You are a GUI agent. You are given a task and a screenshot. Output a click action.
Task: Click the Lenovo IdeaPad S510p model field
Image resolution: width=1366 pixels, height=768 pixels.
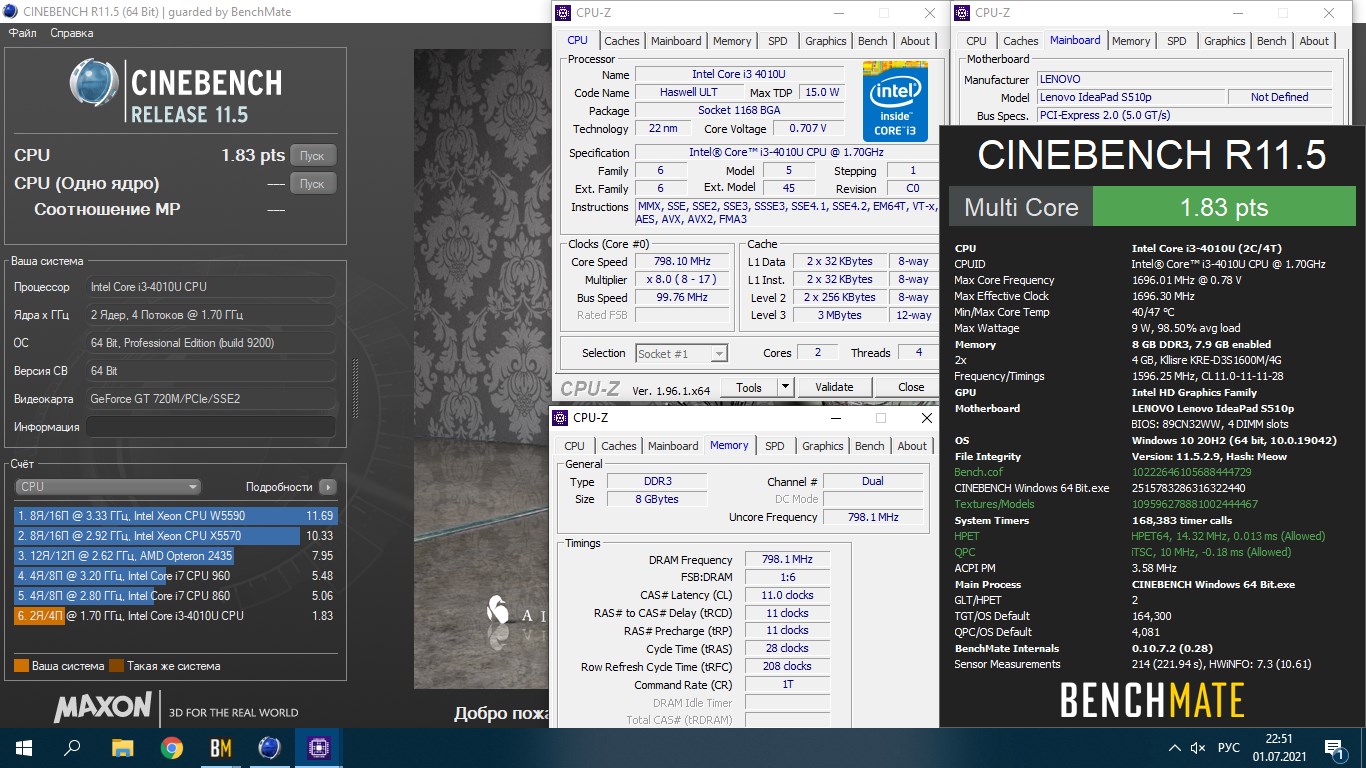(x=1131, y=97)
